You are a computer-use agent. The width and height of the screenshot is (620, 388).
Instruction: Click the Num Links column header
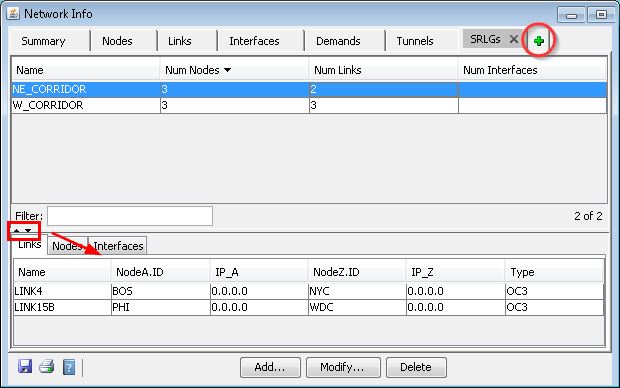point(383,70)
